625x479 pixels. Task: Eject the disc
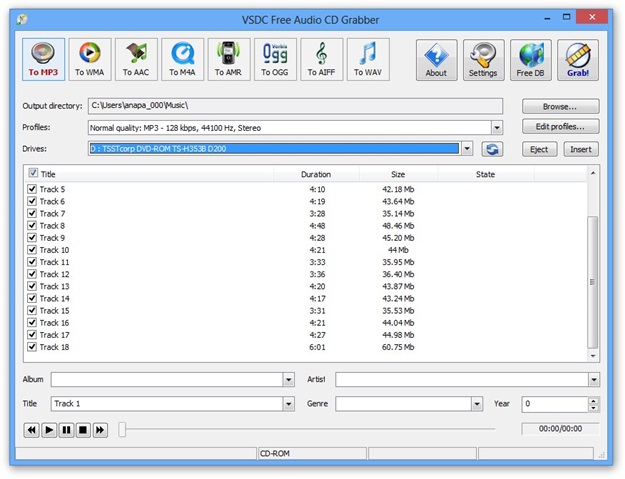coord(539,149)
